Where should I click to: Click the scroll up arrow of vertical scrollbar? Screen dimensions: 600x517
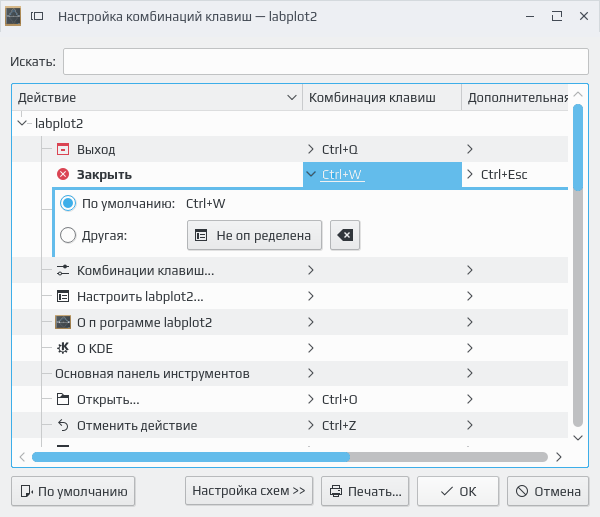tap(578, 94)
